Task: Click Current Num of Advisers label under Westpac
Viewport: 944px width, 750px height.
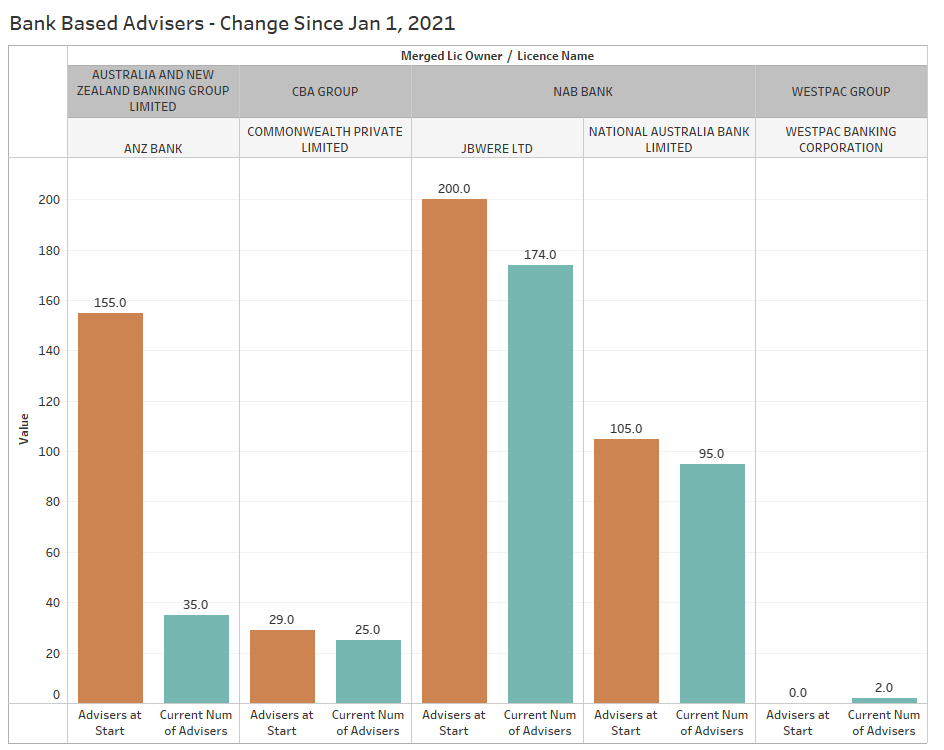Action: pos(884,723)
